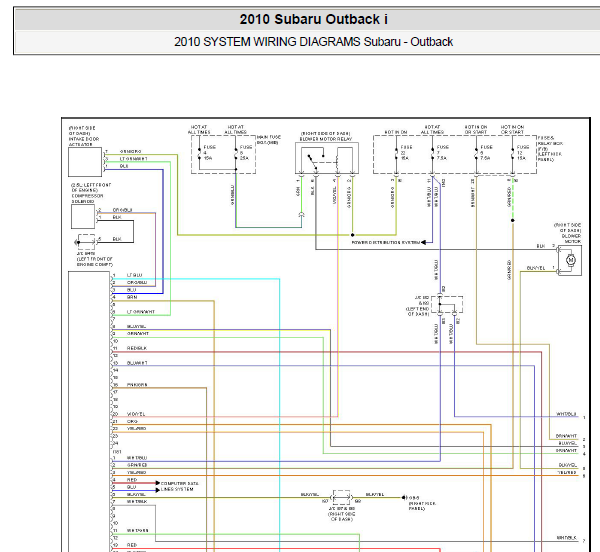Select the FUSE 6 25A label

(246, 152)
